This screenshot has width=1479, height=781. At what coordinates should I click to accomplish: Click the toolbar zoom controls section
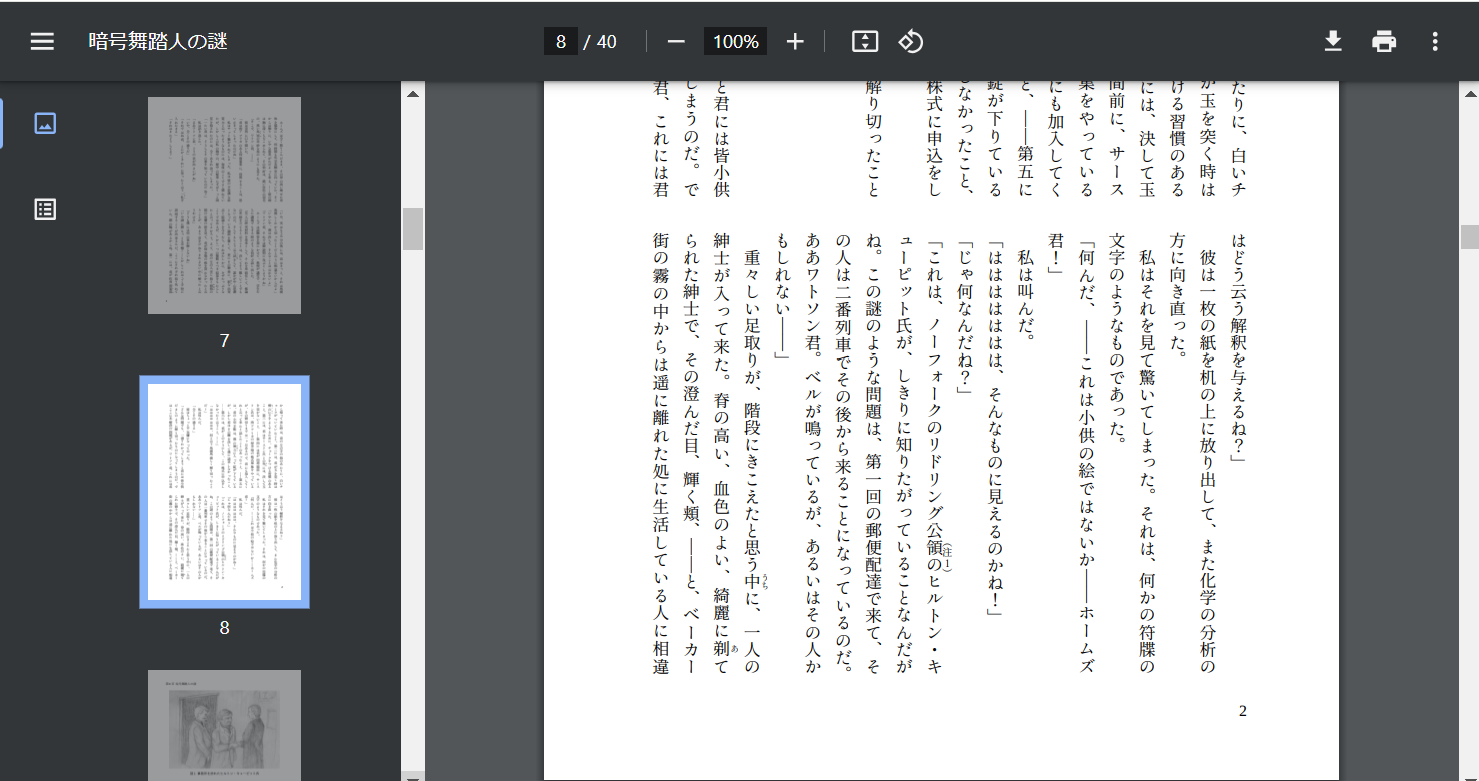coord(735,41)
